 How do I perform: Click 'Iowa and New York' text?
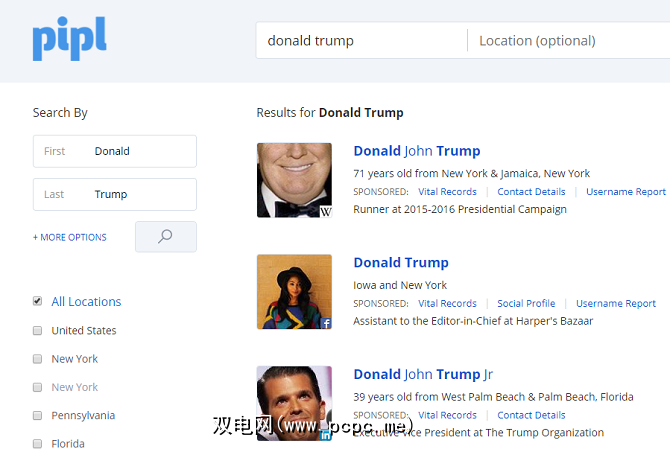(x=400, y=285)
